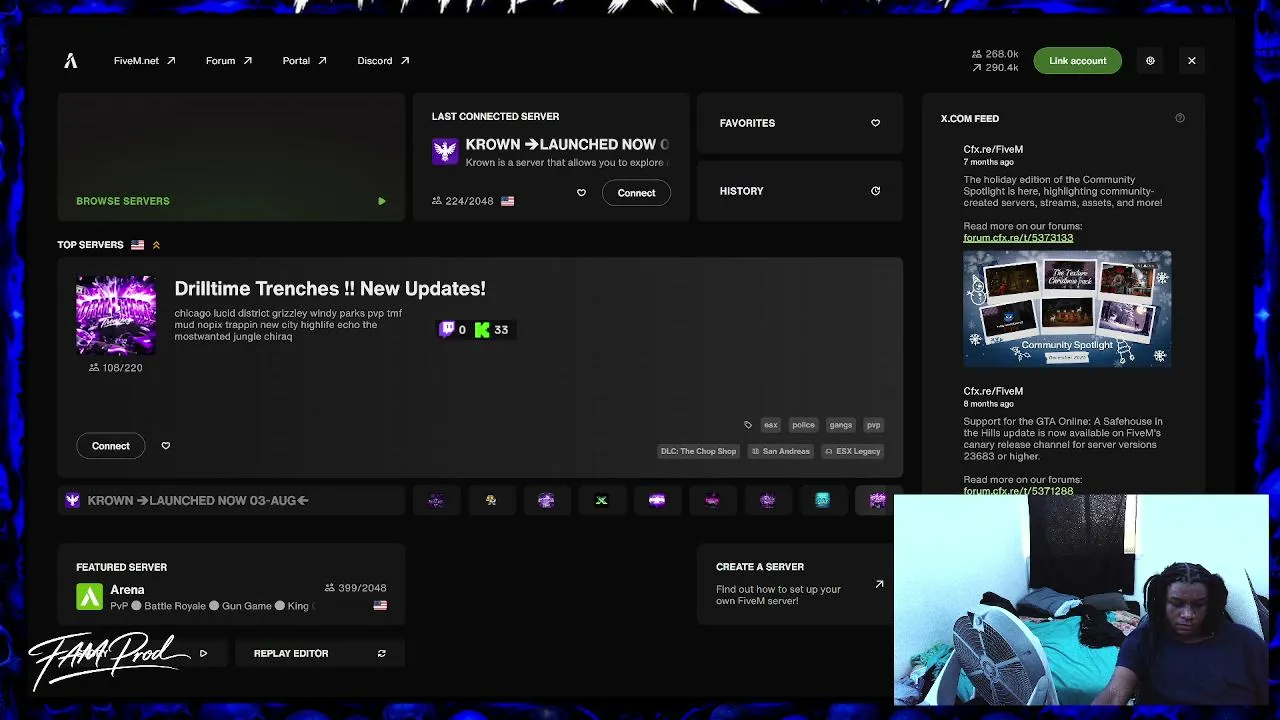Click the US flag beside Top Servers
The image size is (1280, 720).
(137, 245)
